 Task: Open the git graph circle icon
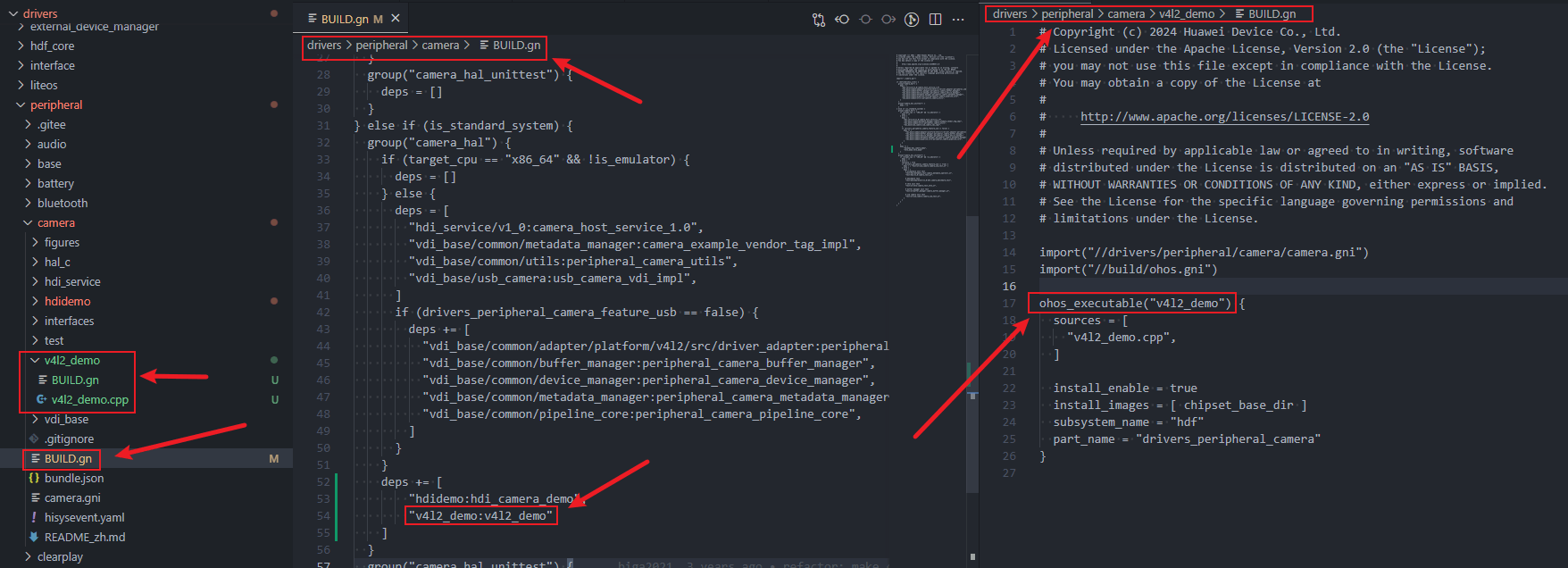912,19
